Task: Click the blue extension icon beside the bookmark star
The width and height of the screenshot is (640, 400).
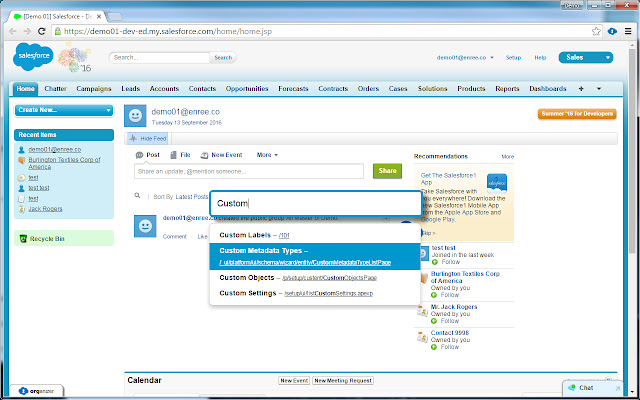Action: (x=612, y=31)
